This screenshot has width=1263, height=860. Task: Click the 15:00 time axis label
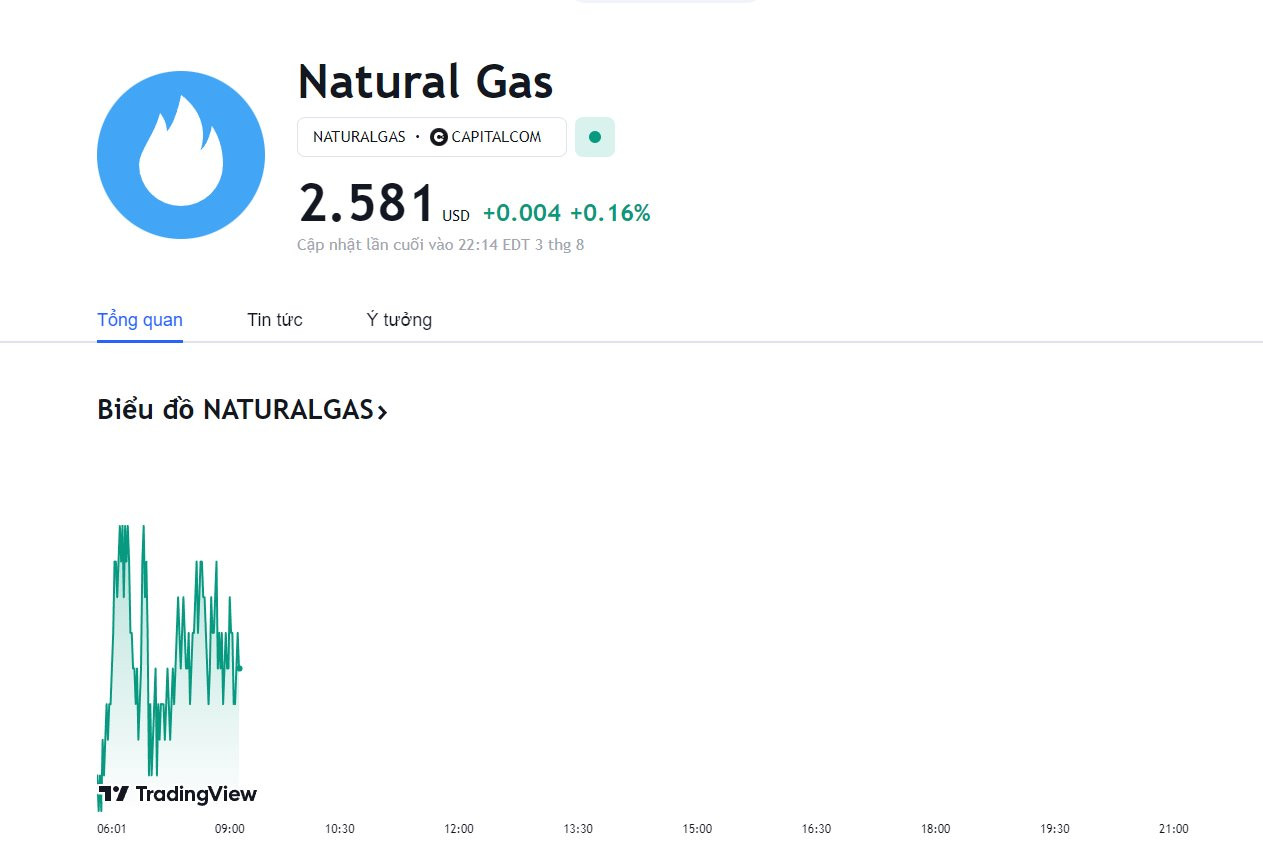697,829
